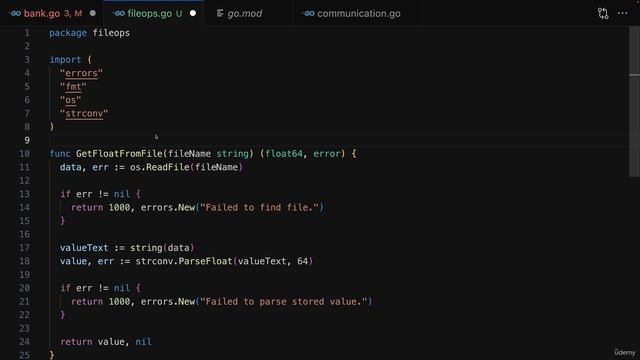
Task: Click "if err != nil" on line 20
Action: 95,288
